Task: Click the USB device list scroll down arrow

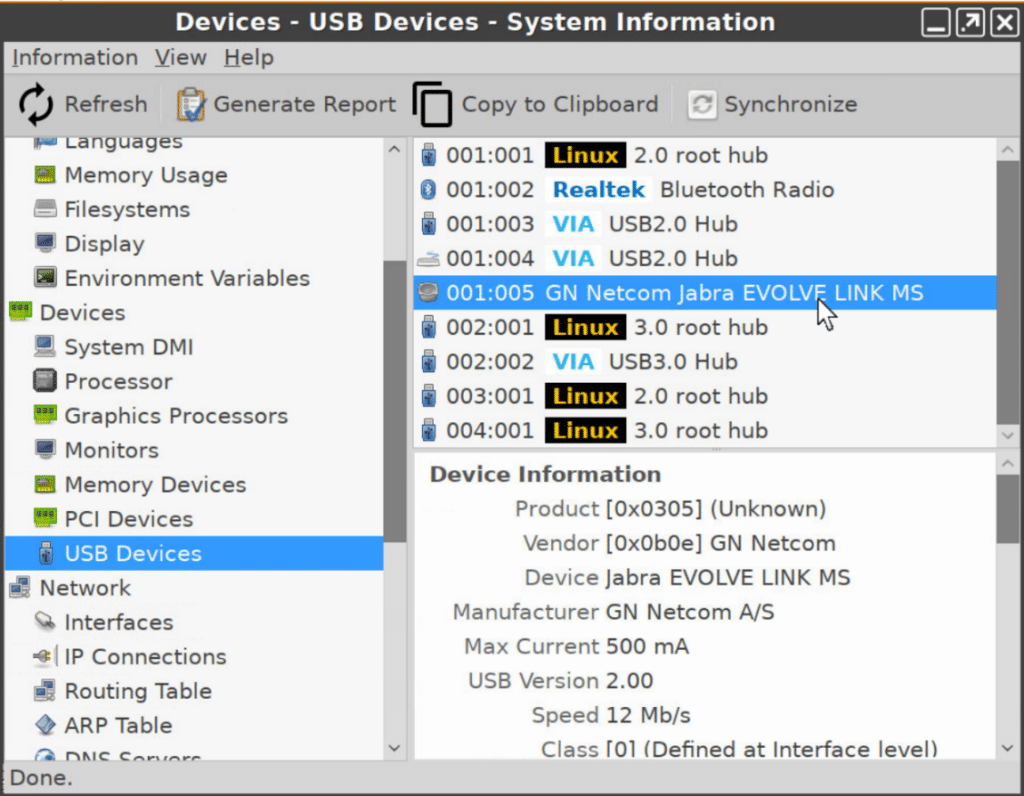Action: pyautogui.click(x=1008, y=435)
